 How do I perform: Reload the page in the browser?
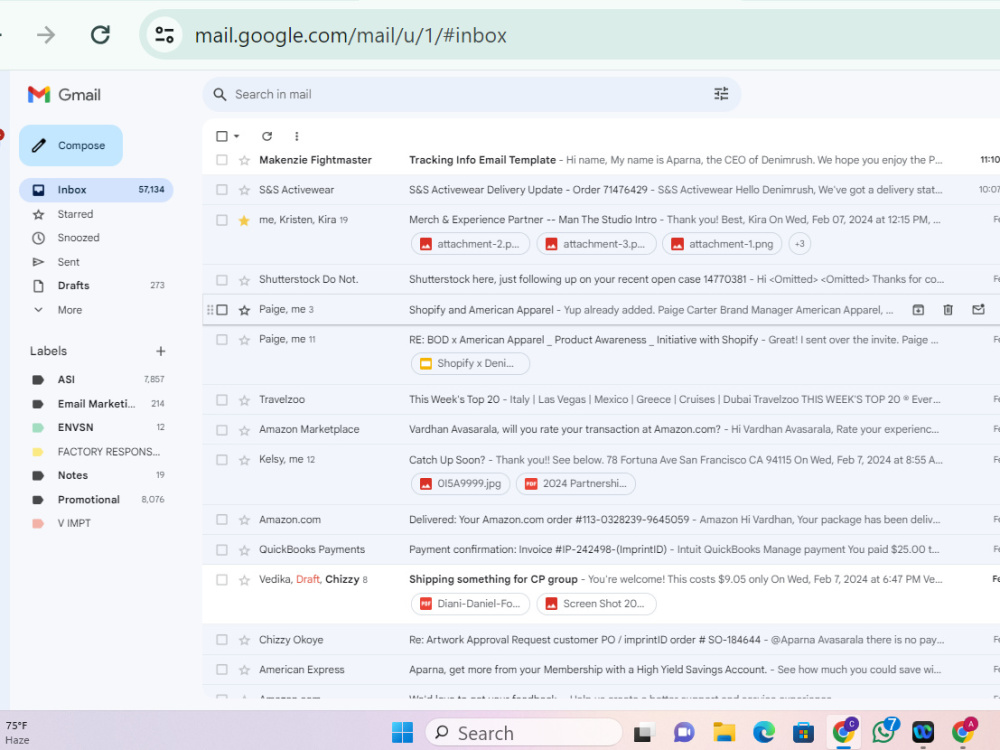point(100,34)
